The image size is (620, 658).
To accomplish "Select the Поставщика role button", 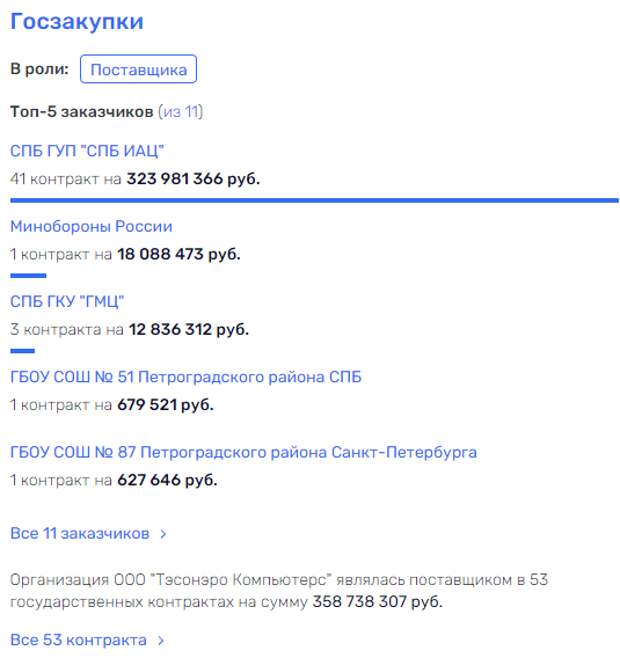I will coord(138,69).
